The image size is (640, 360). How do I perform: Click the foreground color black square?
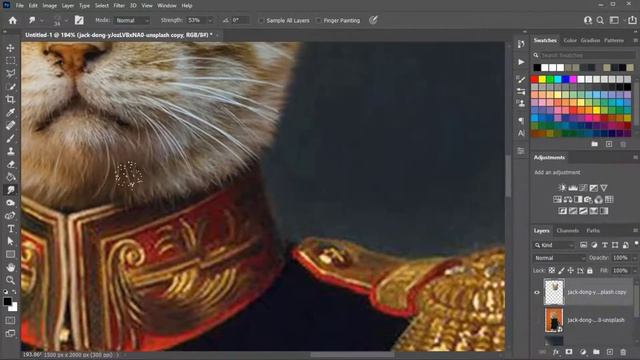[7, 302]
